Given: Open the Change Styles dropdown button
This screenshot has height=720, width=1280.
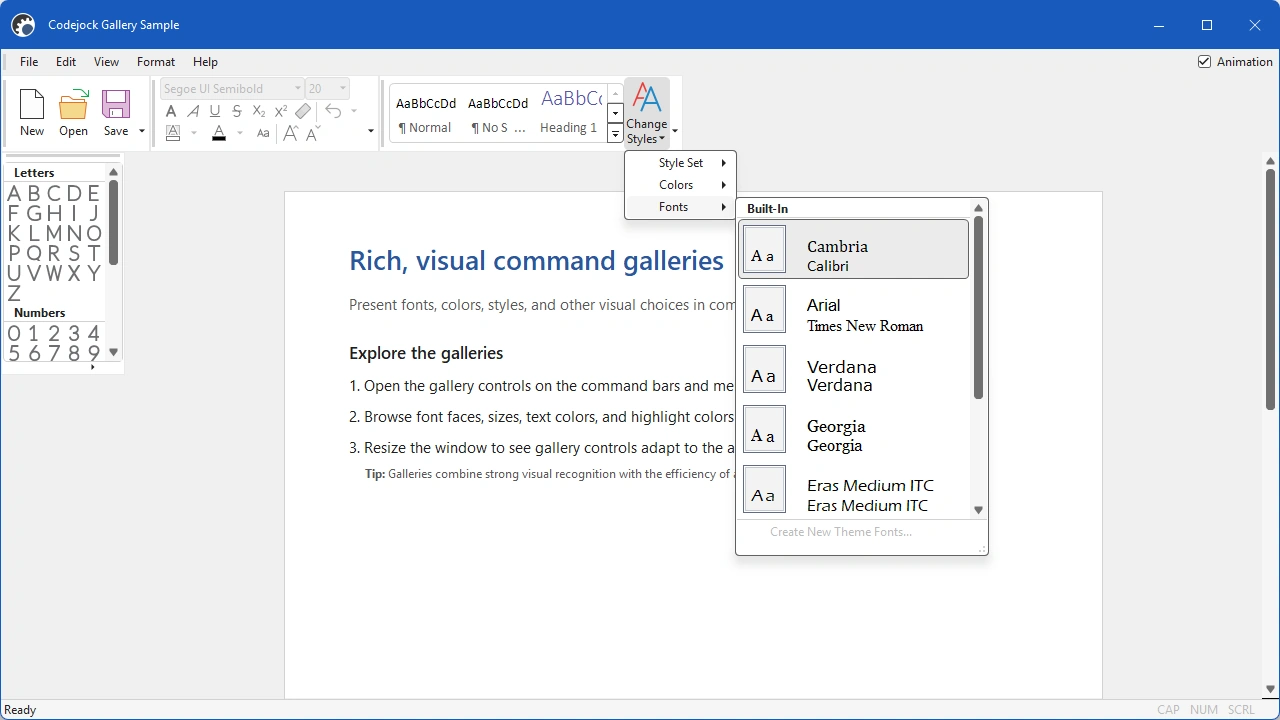Looking at the screenshot, I should pyautogui.click(x=647, y=114).
